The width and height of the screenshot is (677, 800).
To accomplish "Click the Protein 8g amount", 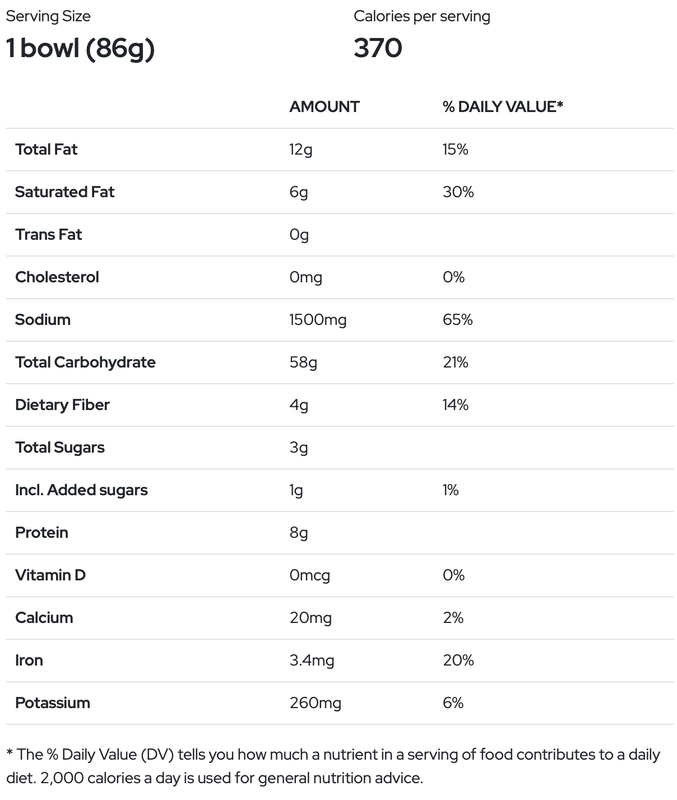I will tap(297, 533).
